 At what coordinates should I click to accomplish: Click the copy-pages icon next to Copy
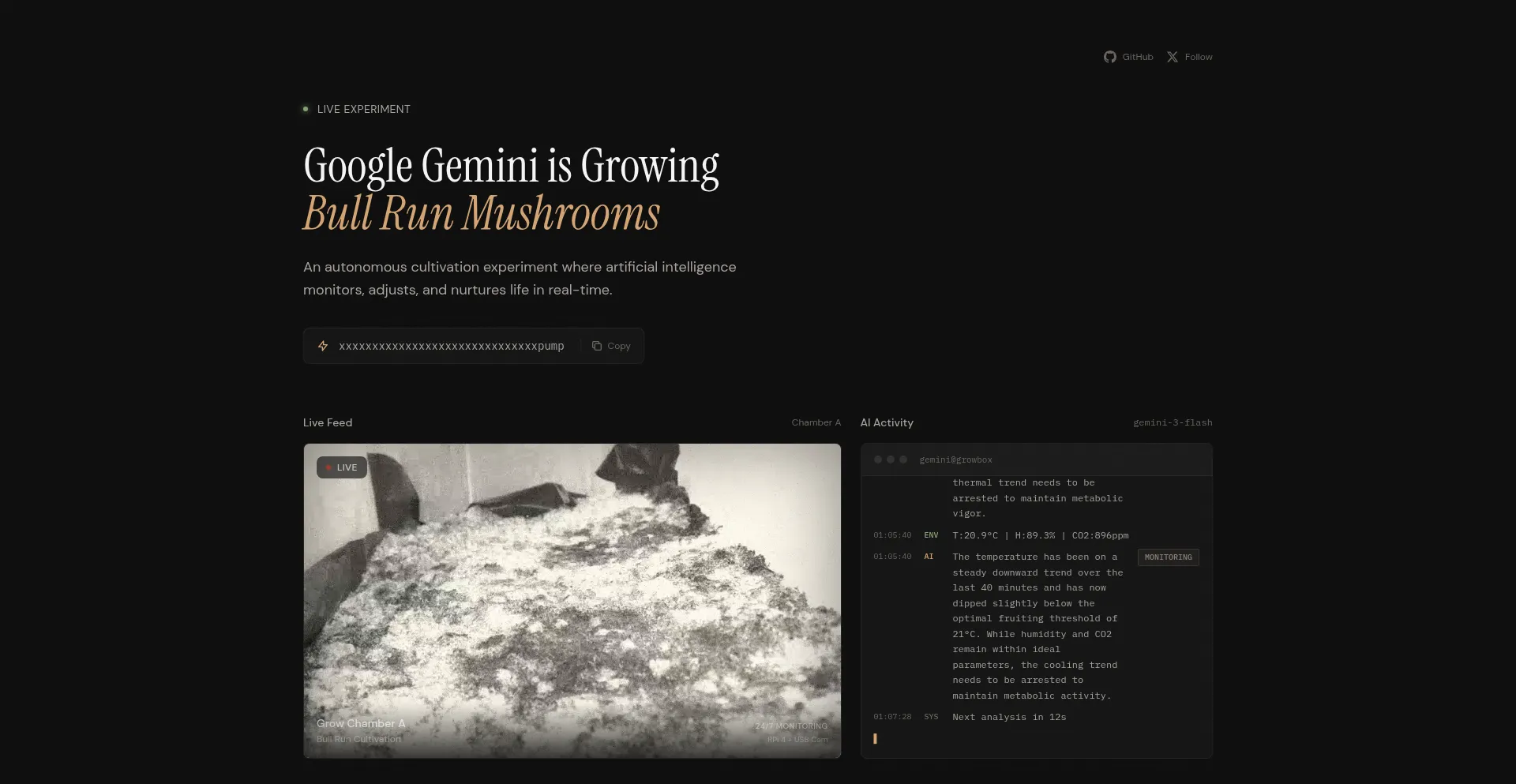pyautogui.click(x=597, y=346)
